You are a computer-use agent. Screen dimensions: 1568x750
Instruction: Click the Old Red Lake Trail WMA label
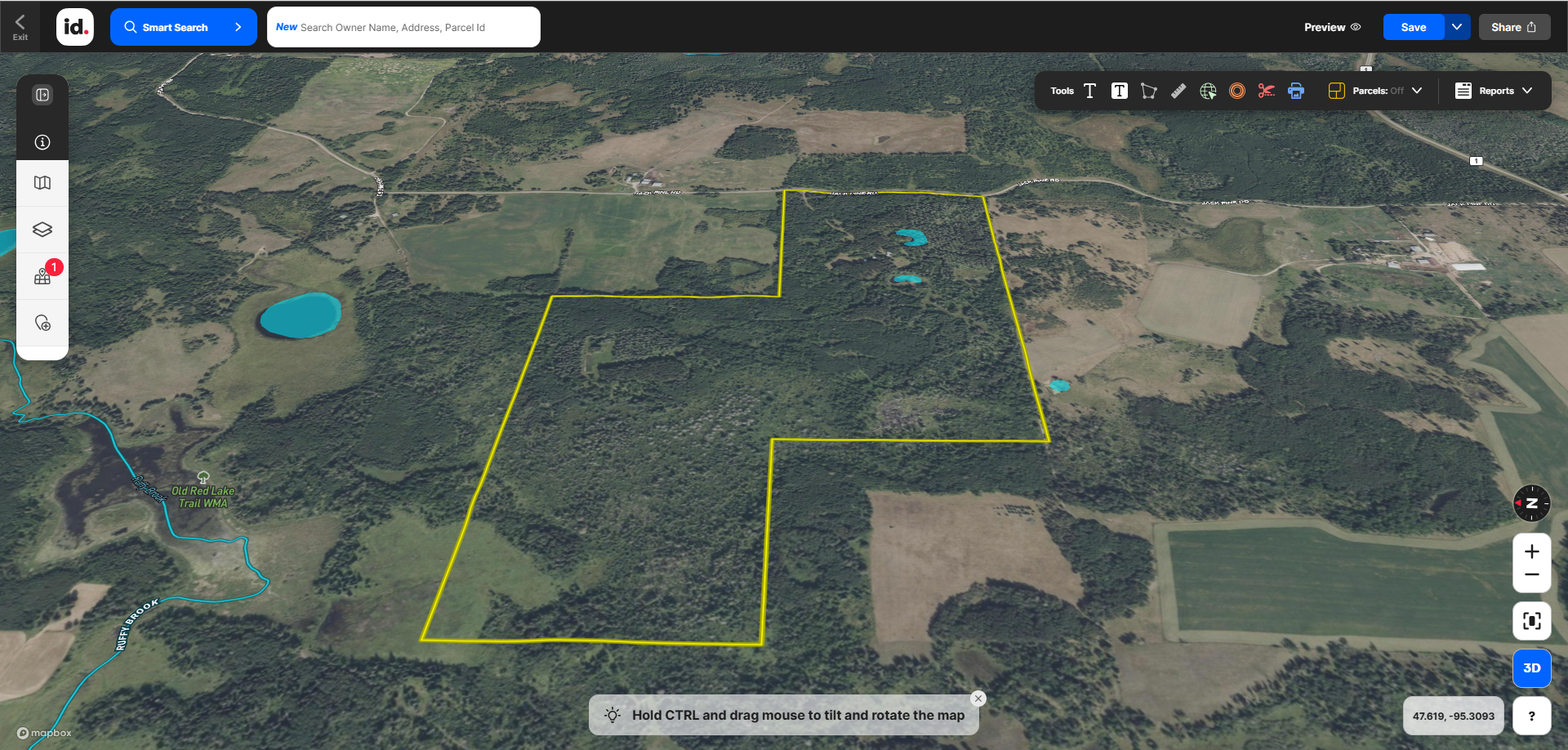(x=203, y=497)
